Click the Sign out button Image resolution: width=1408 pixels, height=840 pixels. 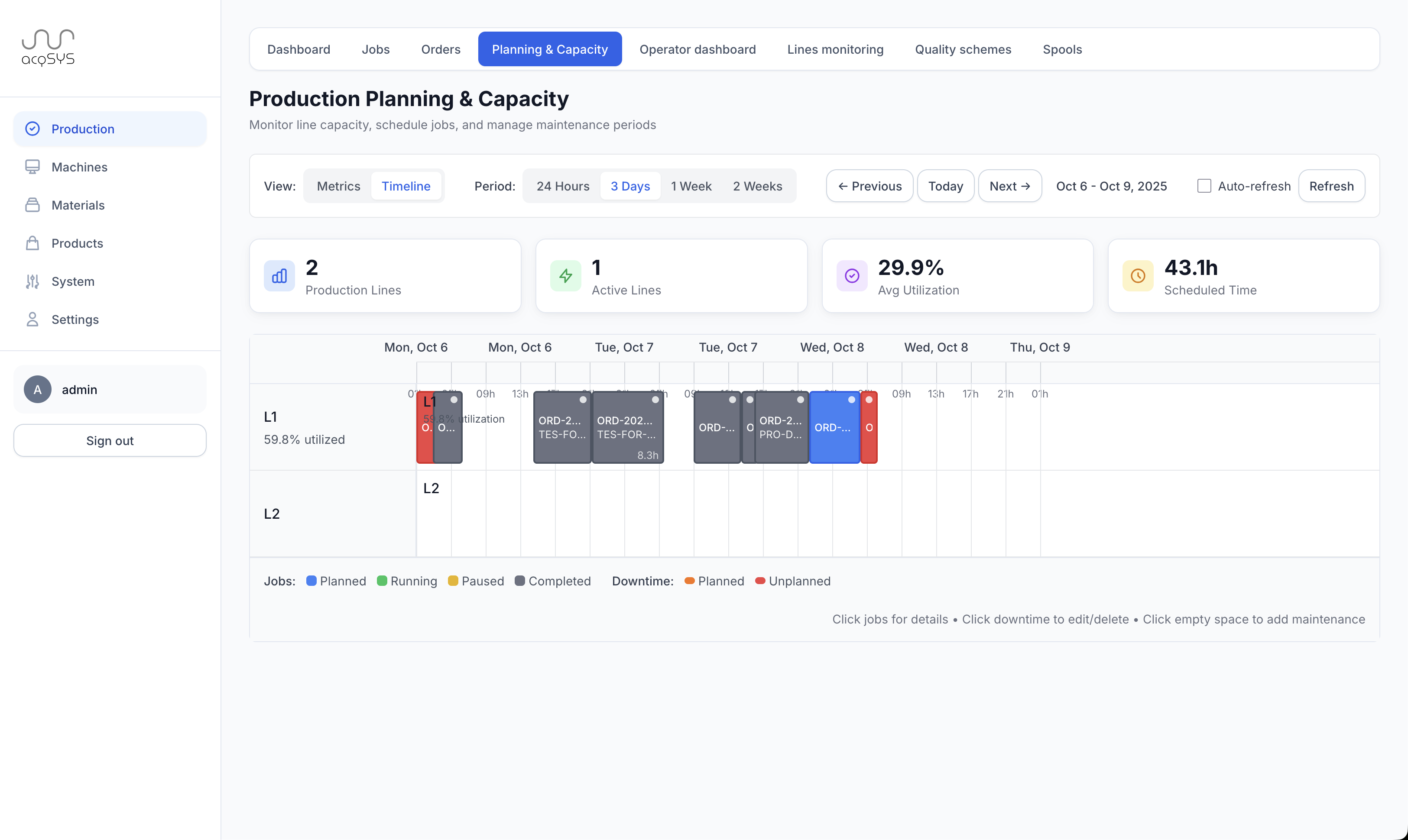109,440
